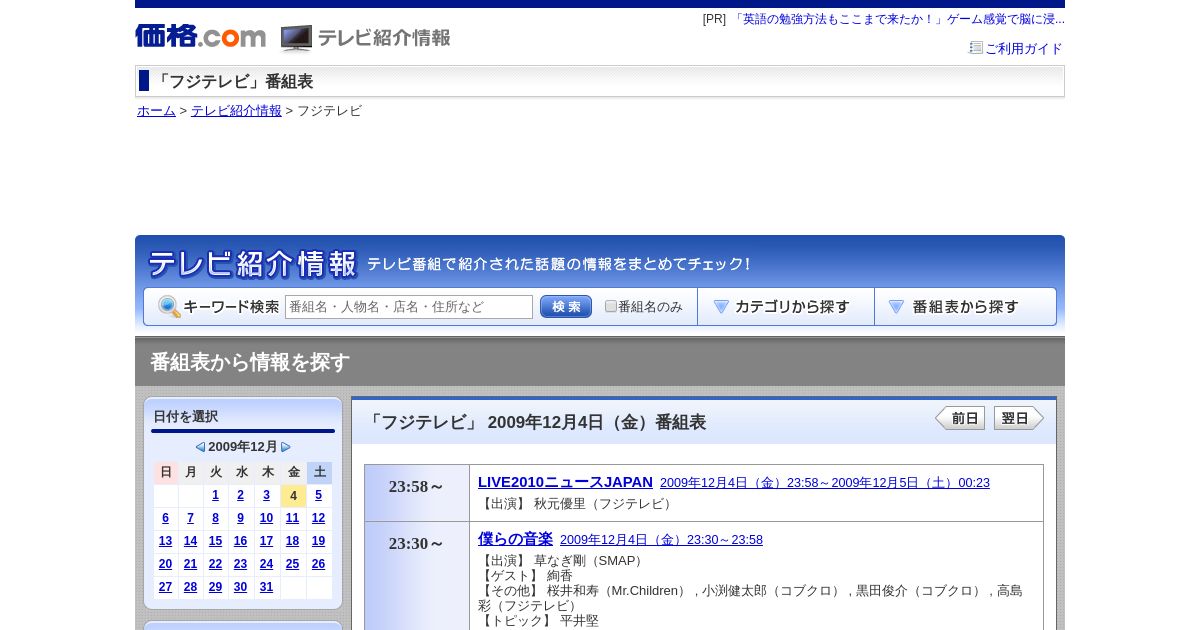Click the magnifier icon beside キーワード検索
Image resolution: width=1200 pixels, height=630 pixels.
tap(169, 307)
